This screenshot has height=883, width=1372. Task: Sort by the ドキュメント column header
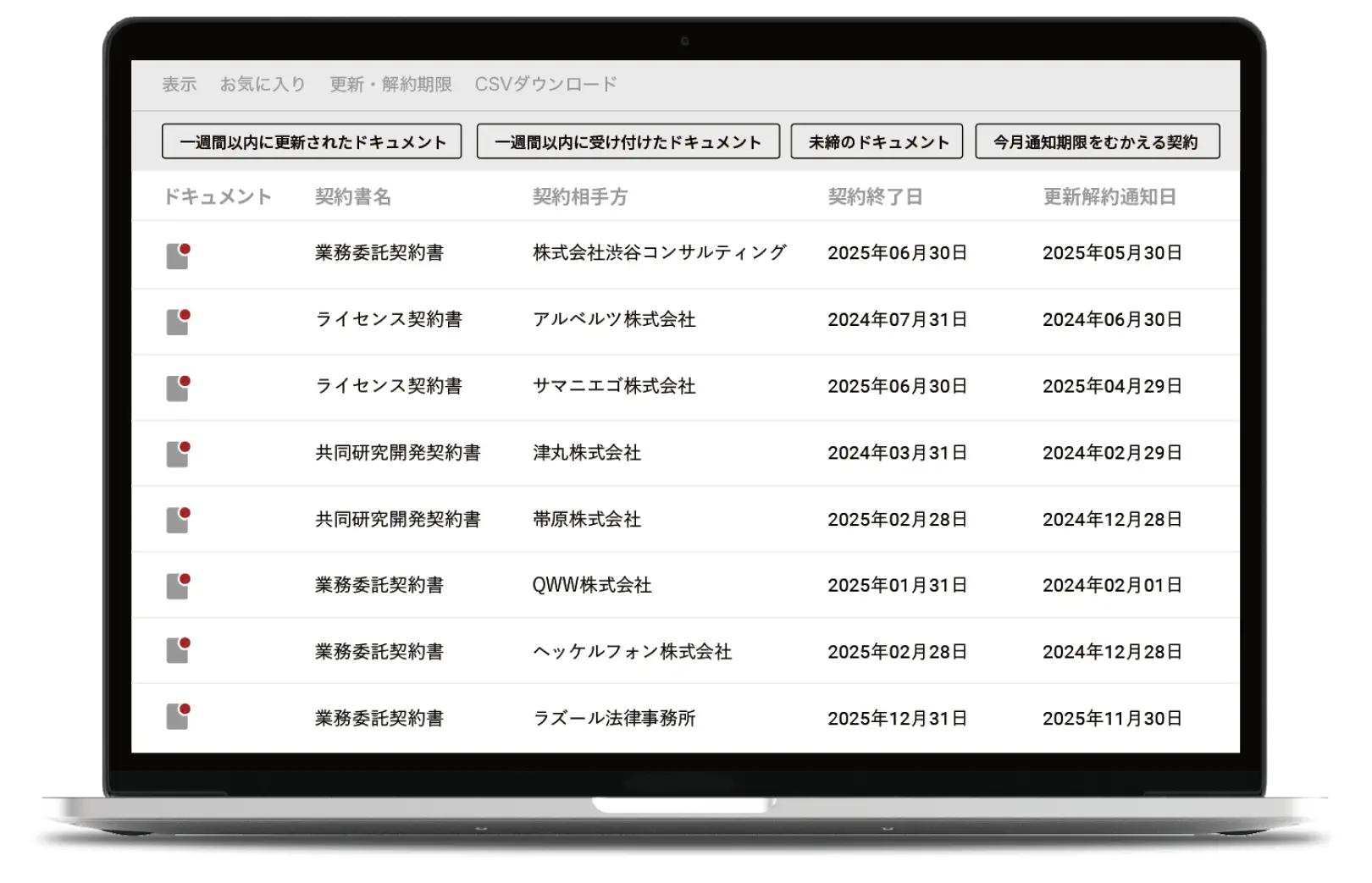[218, 197]
